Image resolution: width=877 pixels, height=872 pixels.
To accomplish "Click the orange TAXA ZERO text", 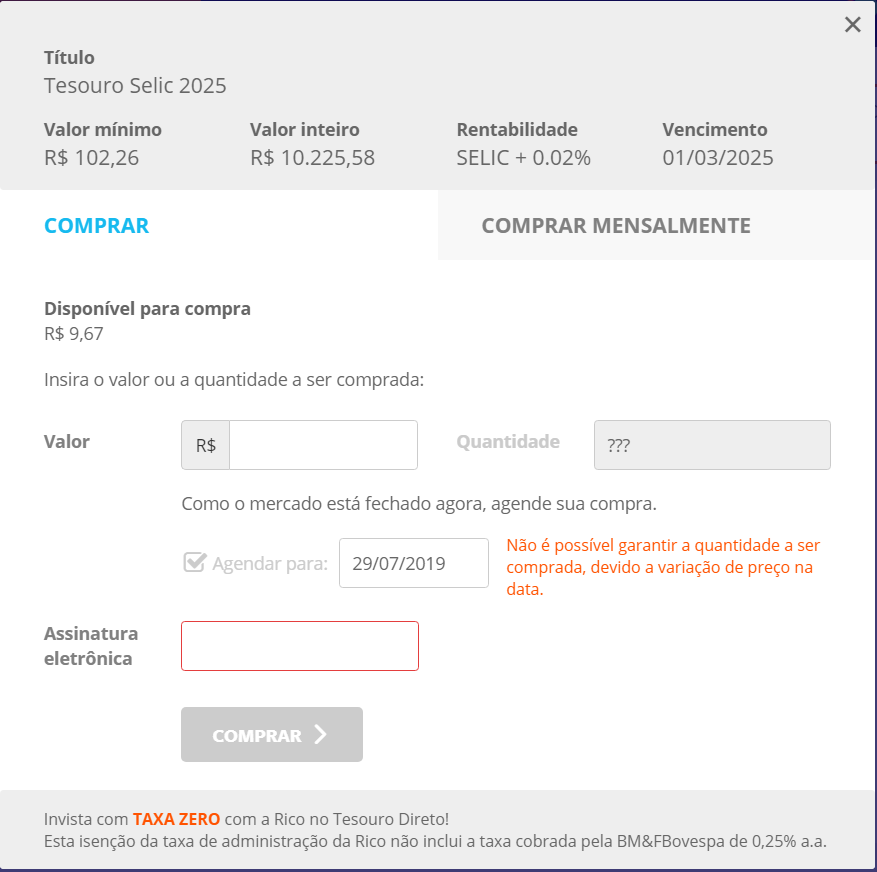I will 175,818.
